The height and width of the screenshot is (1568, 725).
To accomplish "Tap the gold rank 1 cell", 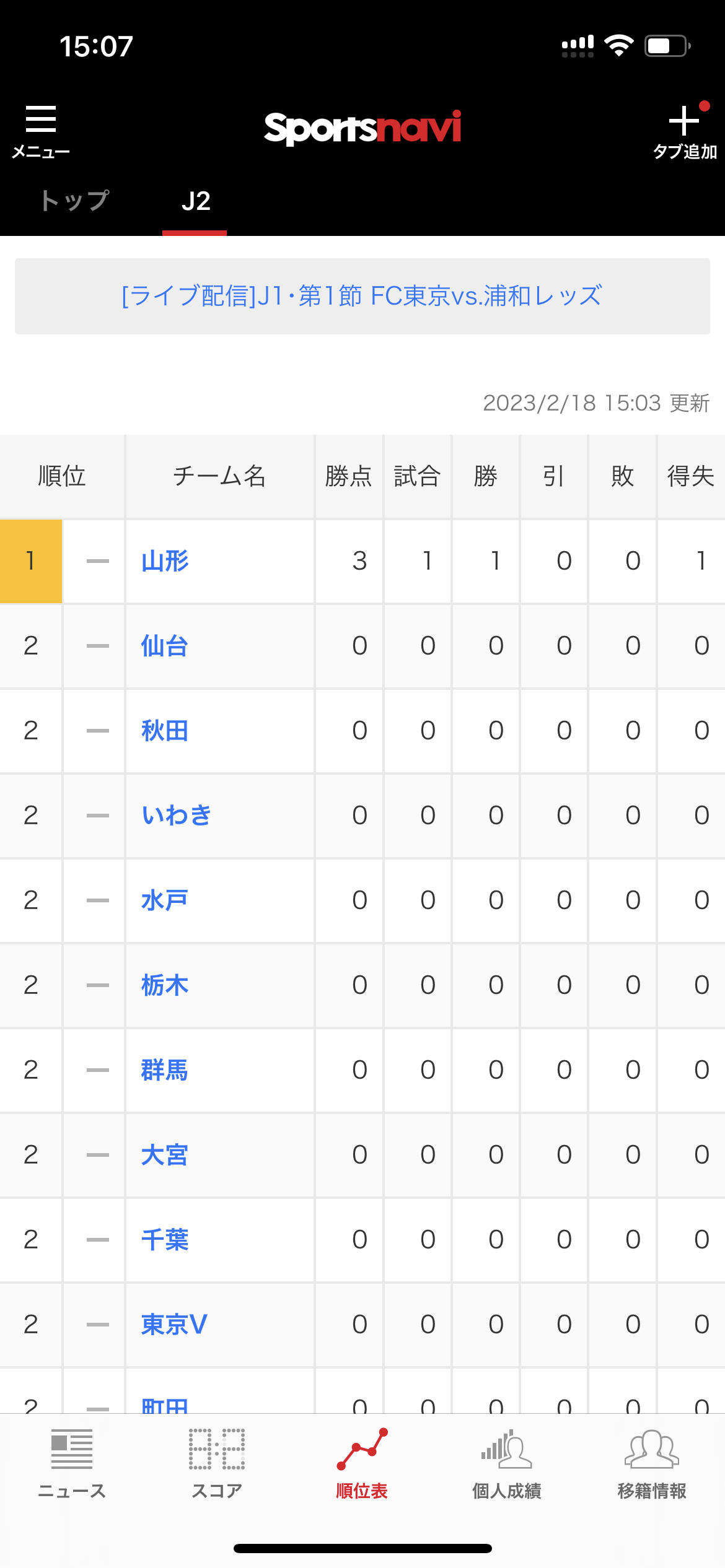I will click(31, 561).
